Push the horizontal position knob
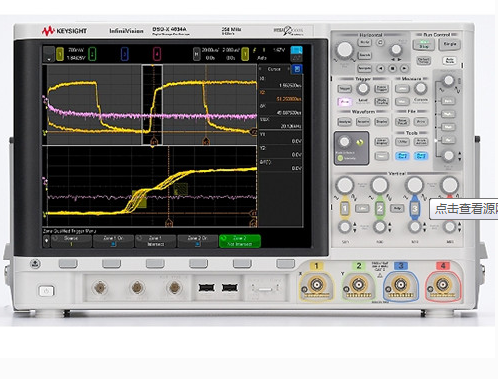 (x=396, y=50)
